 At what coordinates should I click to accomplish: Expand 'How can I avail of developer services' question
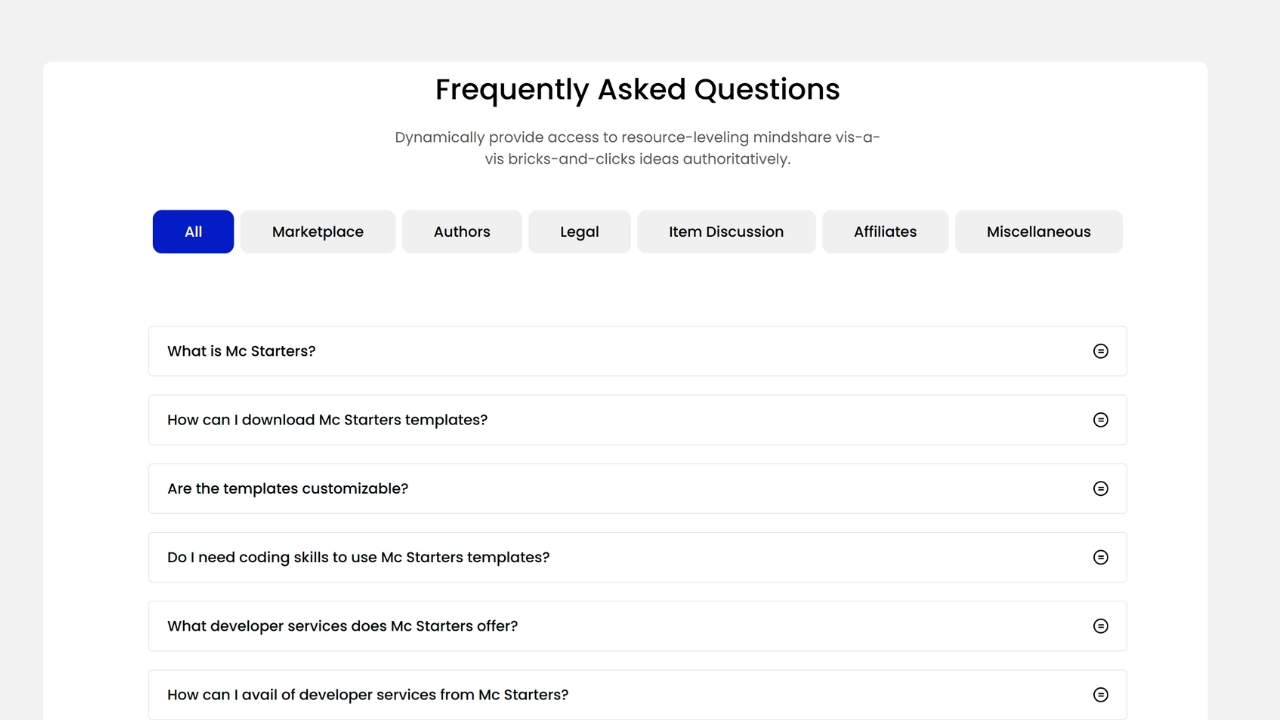[x=368, y=695]
